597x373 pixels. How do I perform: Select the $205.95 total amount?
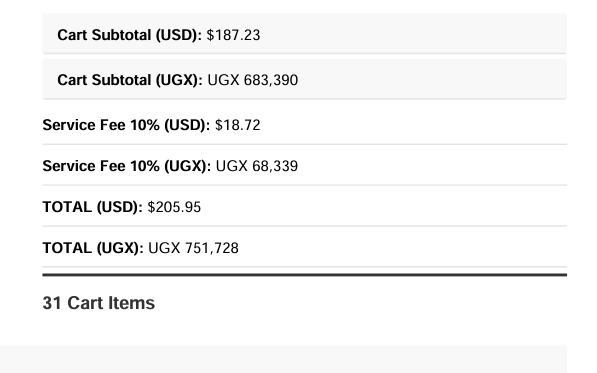174,207
